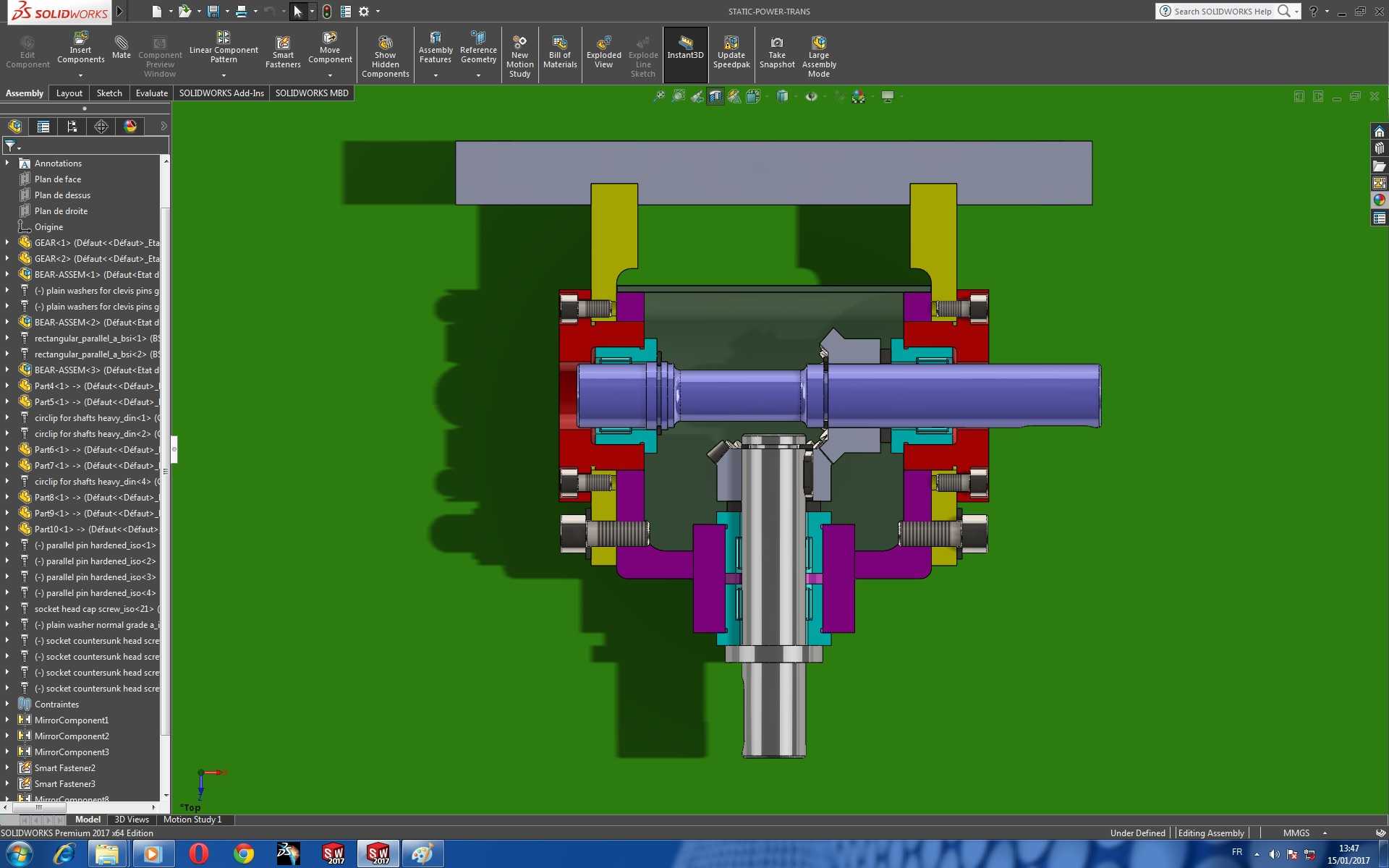Launch the Bill of Materials tool
This screenshot has height=868, width=1389.
pos(560,53)
